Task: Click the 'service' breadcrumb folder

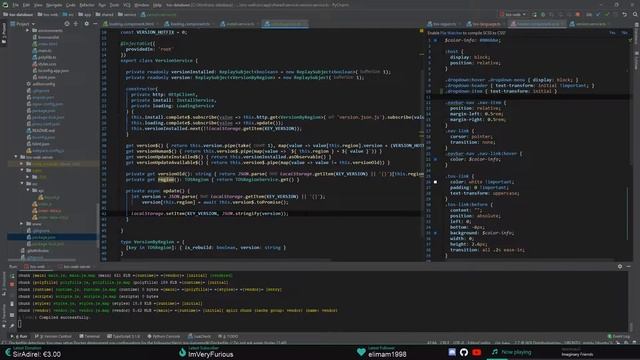Action: click(x=127, y=14)
